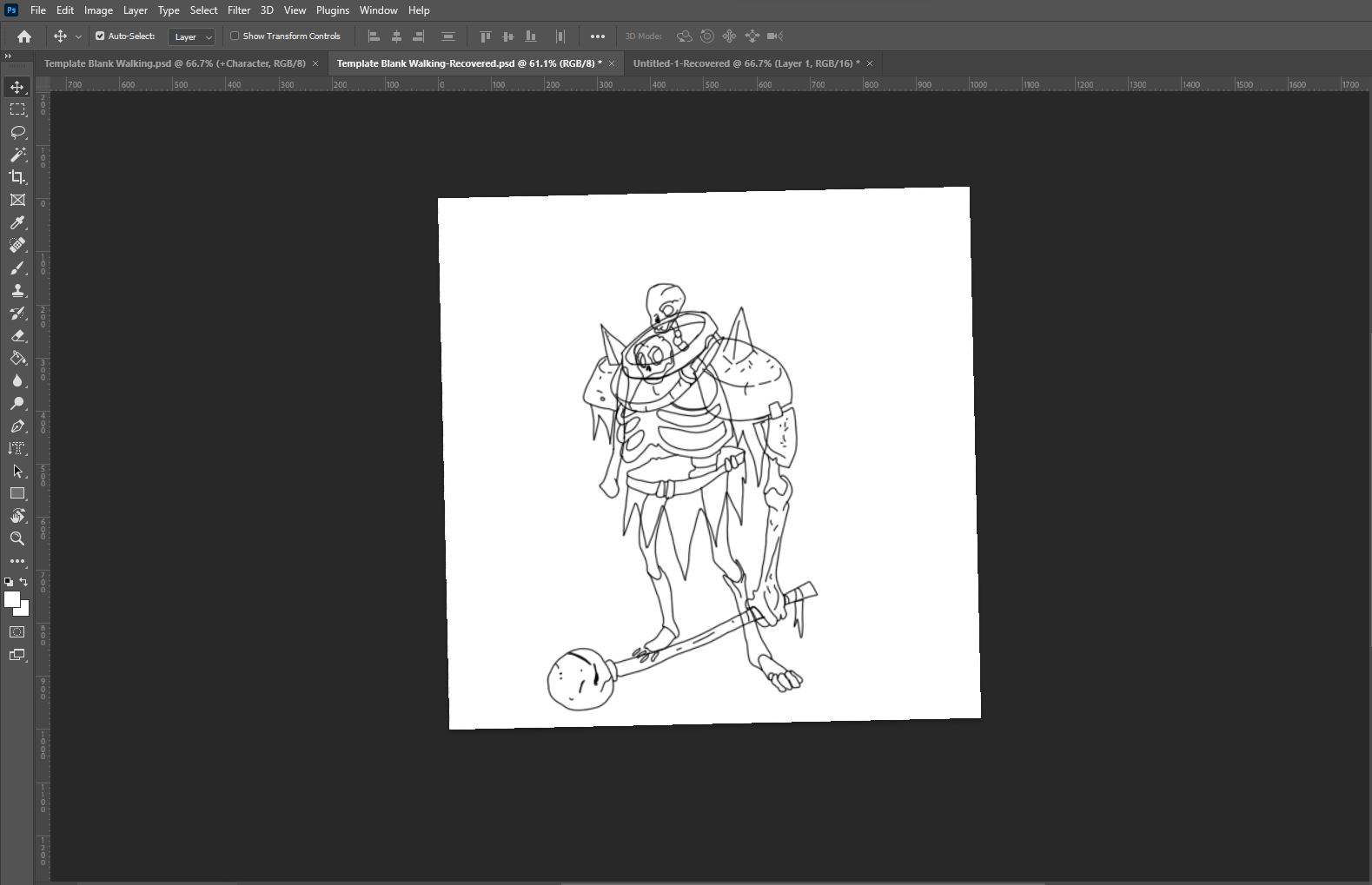
Task: Click the 3D Orbit camera icon
Action: coord(685,36)
